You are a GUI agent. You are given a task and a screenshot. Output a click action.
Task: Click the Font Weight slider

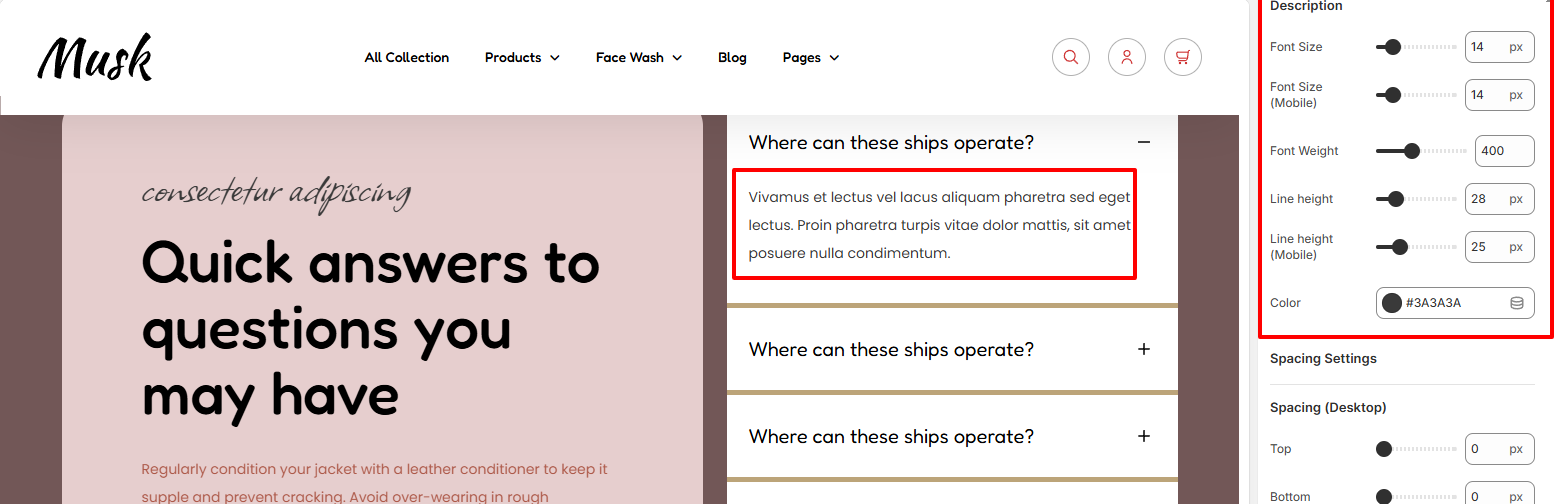click(1420, 151)
